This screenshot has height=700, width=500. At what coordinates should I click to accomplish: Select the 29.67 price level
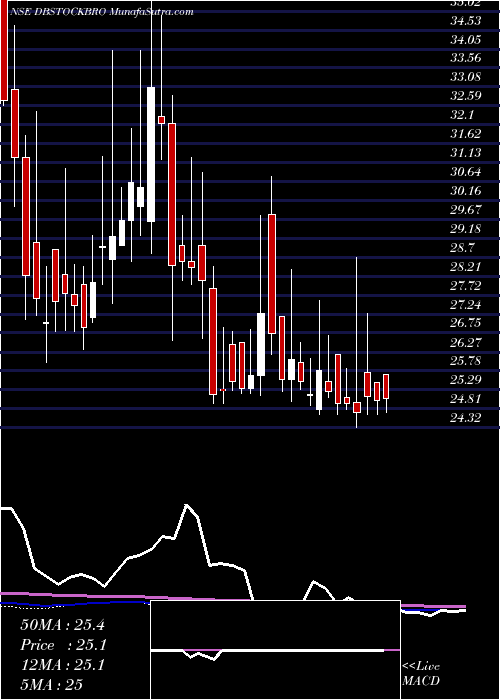466,210
